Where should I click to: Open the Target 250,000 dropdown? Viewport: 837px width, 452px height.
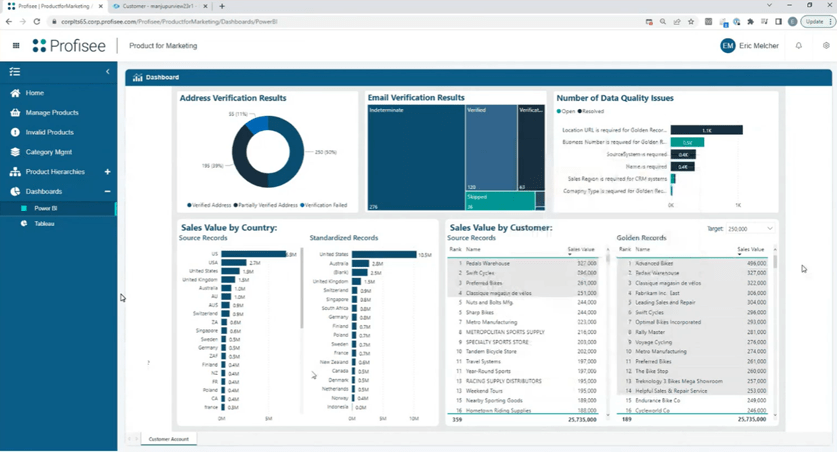tap(750, 229)
